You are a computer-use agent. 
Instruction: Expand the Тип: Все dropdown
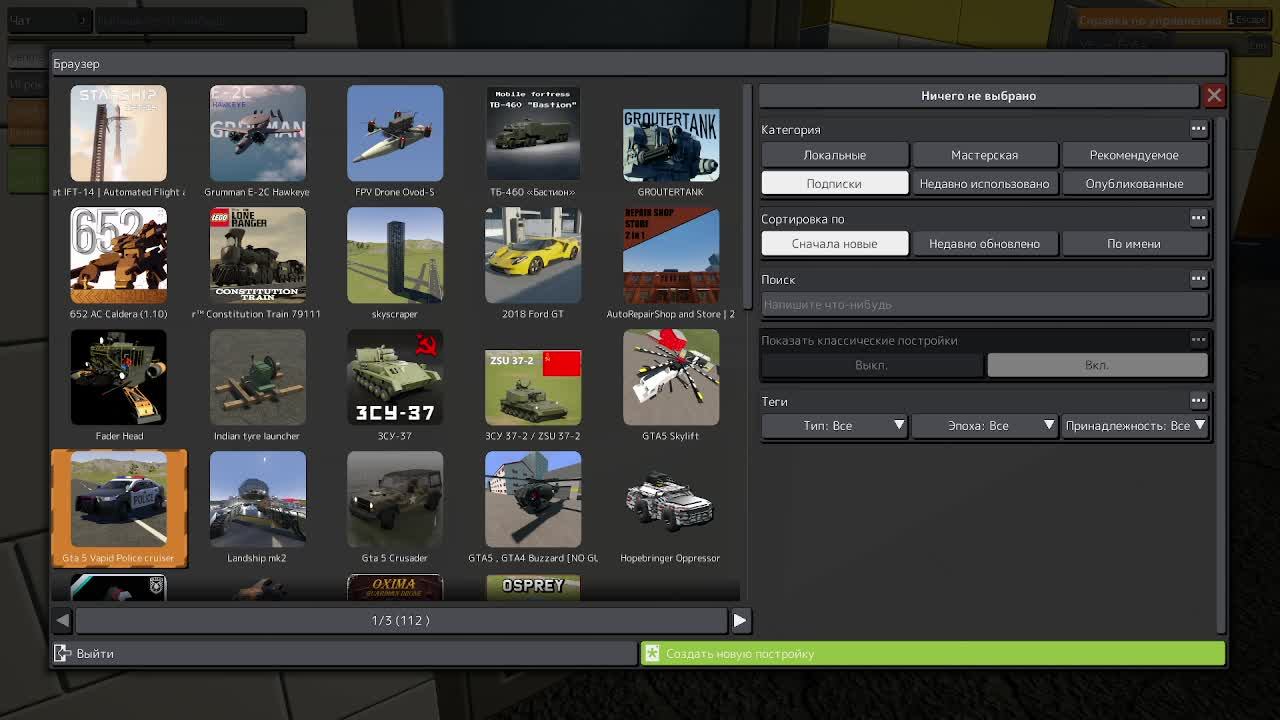[x=835, y=425]
